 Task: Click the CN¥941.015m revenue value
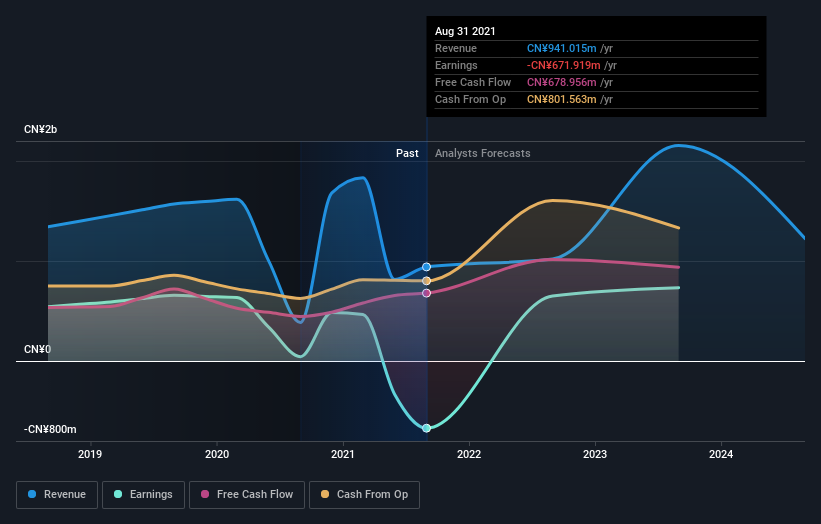coord(561,48)
